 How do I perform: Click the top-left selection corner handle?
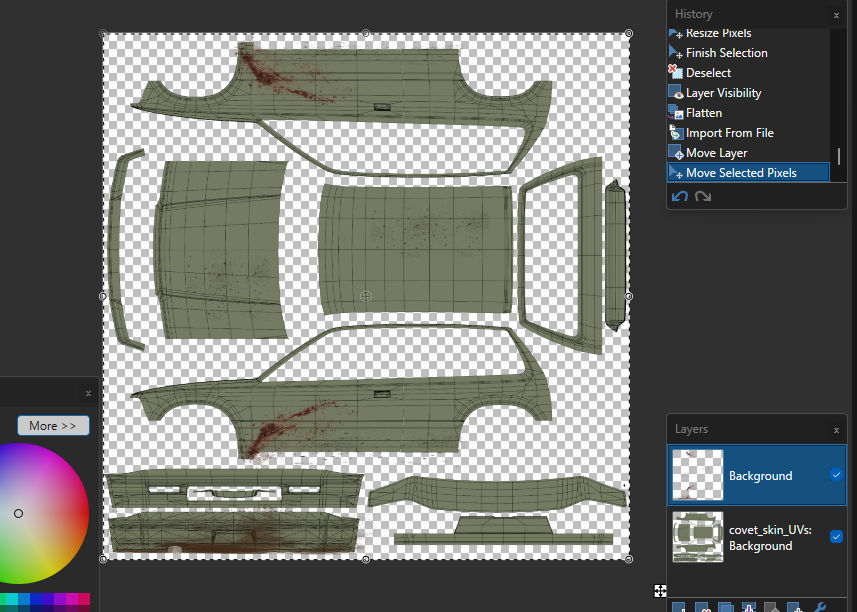tap(103, 33)
